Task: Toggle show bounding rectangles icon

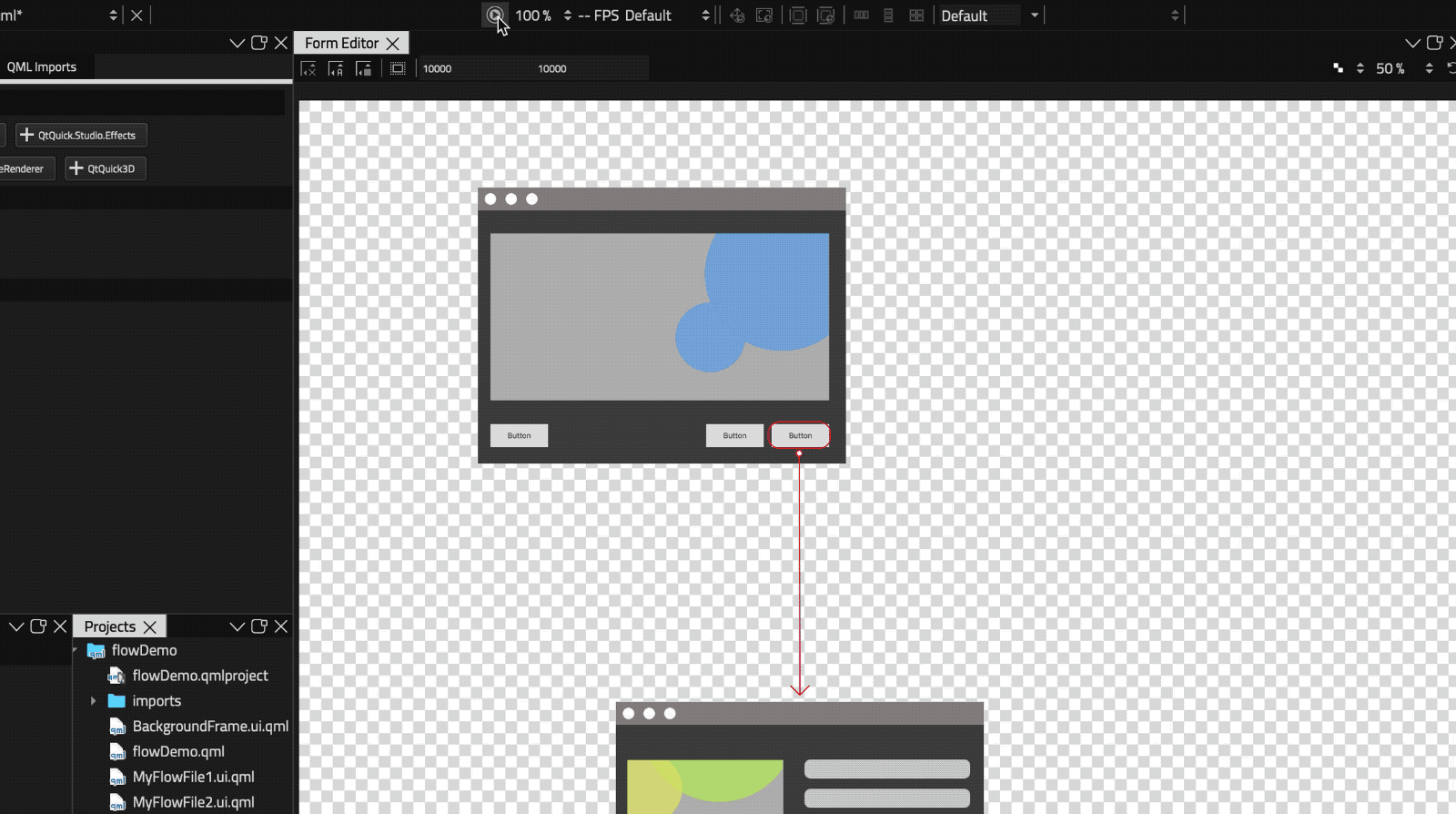Action: tap(398, 68)
